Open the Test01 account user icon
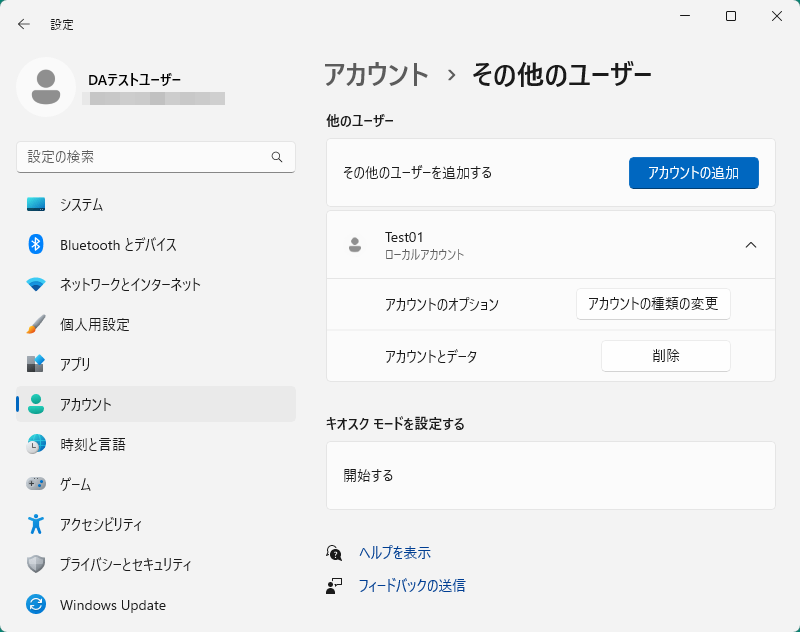The height and width of the screenshot is (632, 800). point(354,245)
